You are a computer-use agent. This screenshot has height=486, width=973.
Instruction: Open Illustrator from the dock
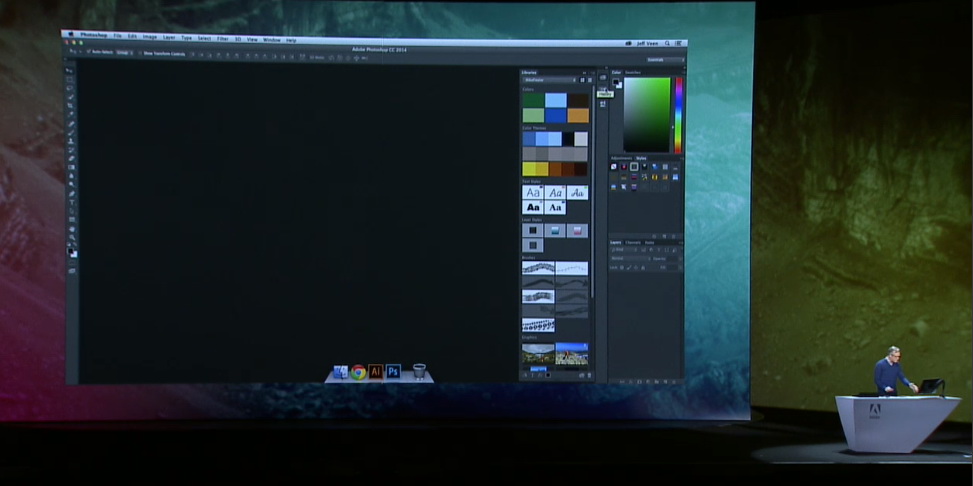coord(376,372)
